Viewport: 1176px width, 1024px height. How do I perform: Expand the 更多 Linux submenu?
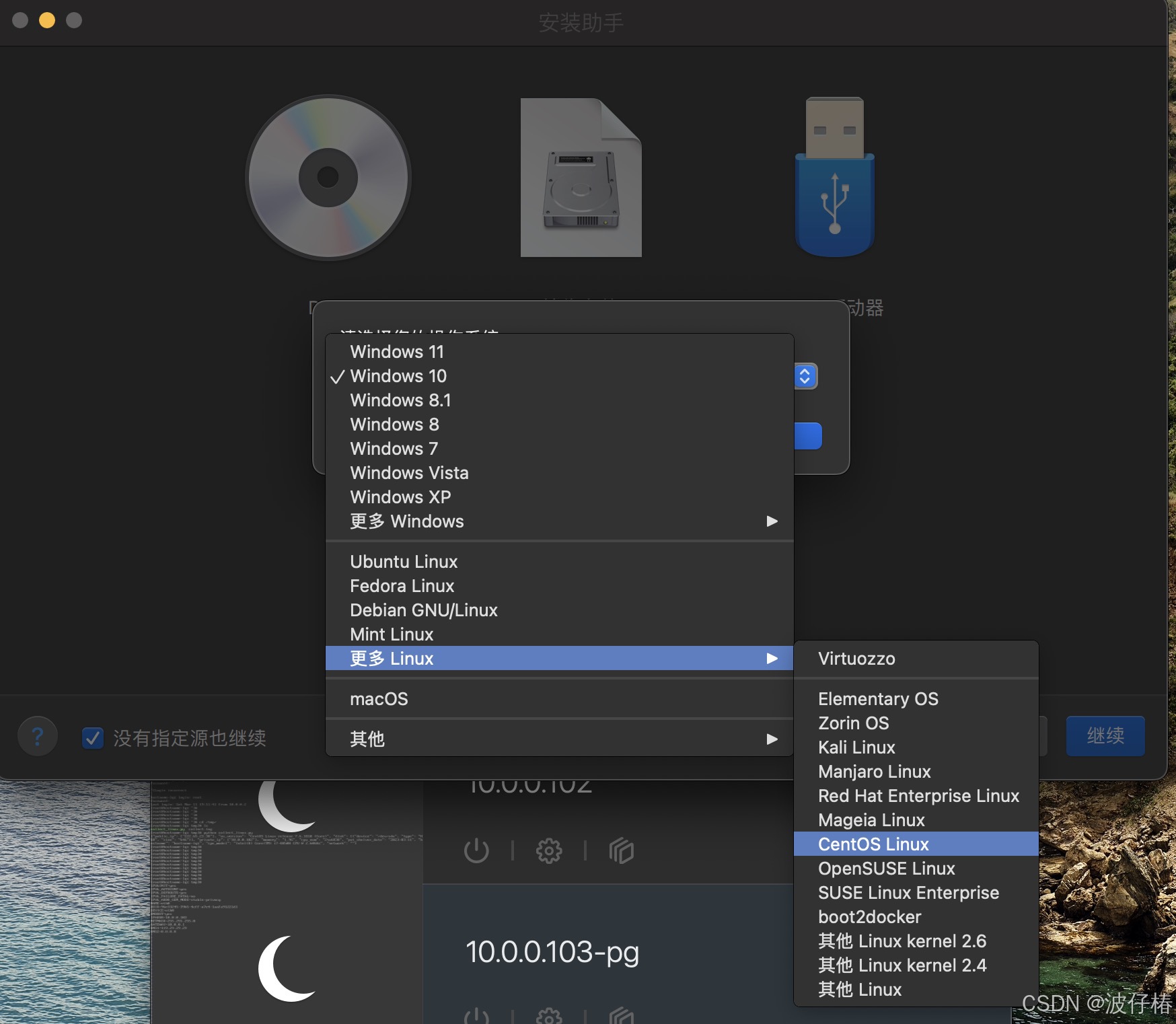[x=560, y=659]
